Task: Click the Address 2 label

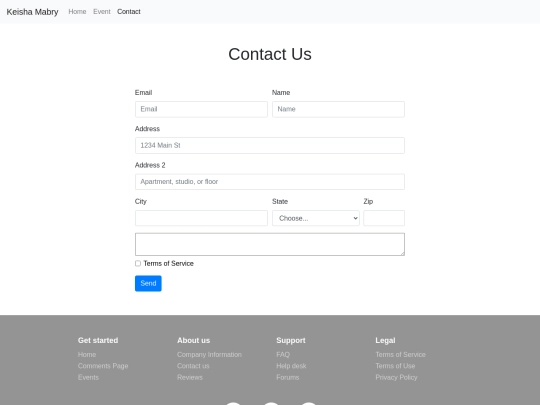Action: coord(150,165)
